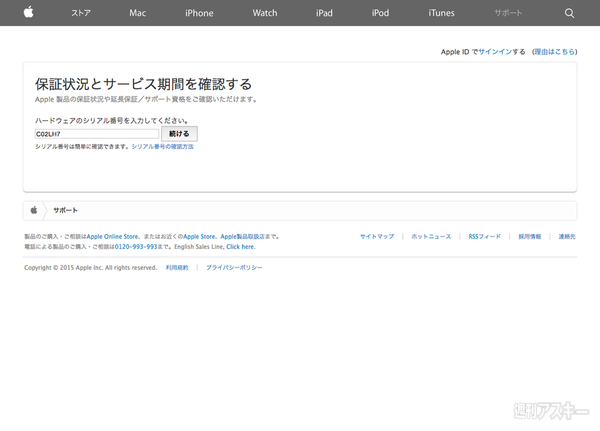
Task: Click the 保証状況とサービス期間を確認する heading
Action: 143,84
